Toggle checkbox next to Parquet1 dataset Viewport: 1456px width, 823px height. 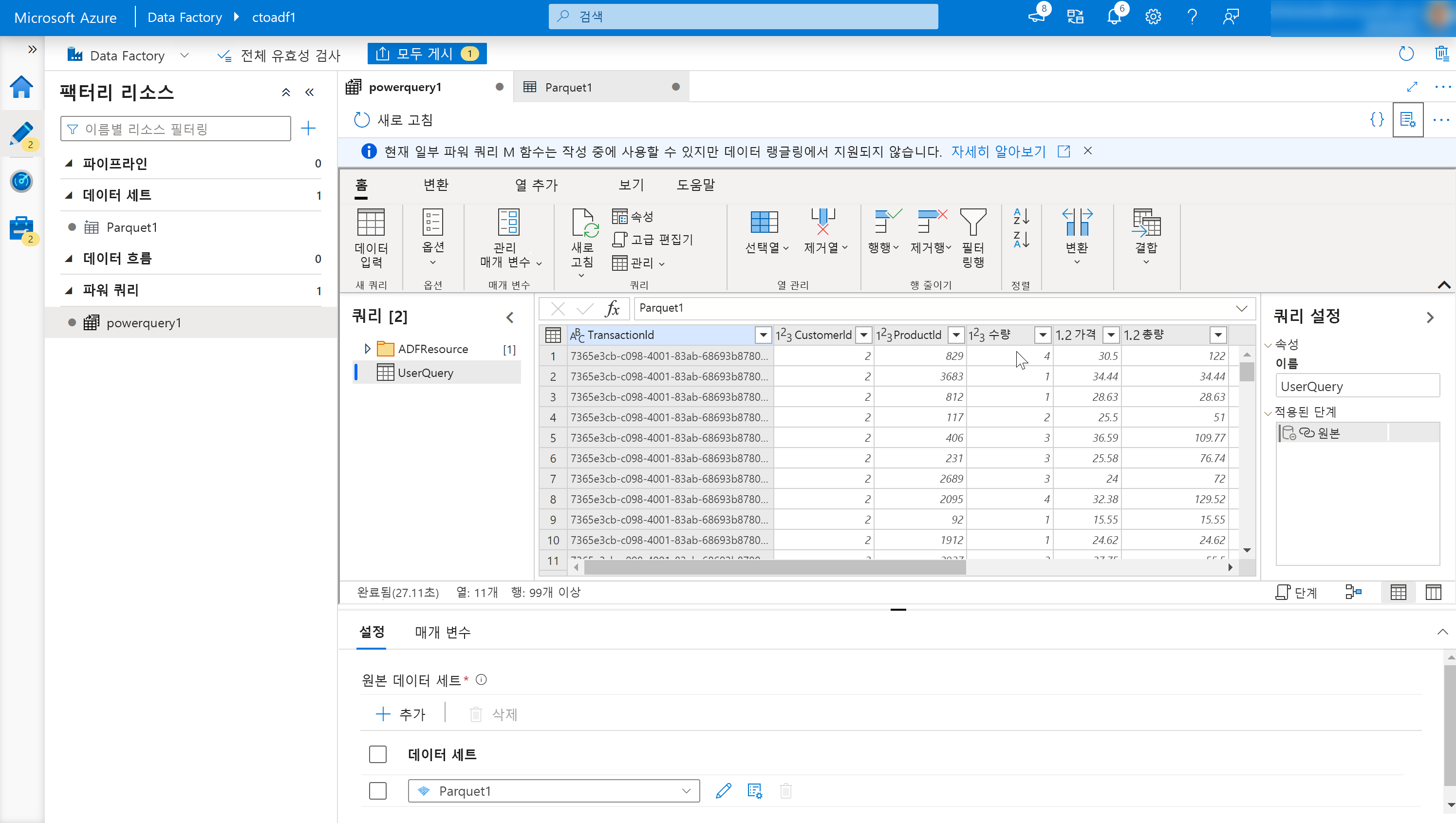click(x=378, y=791)
